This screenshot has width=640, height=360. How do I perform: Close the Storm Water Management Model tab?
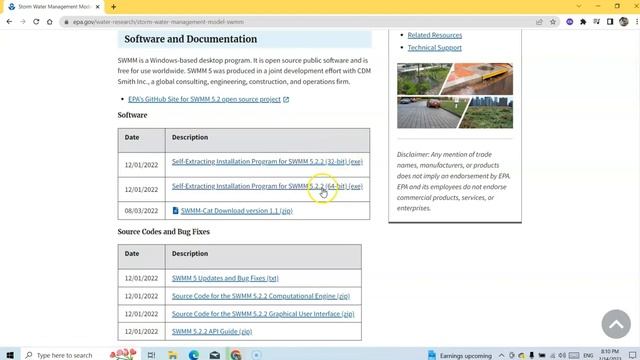[98, 7]
